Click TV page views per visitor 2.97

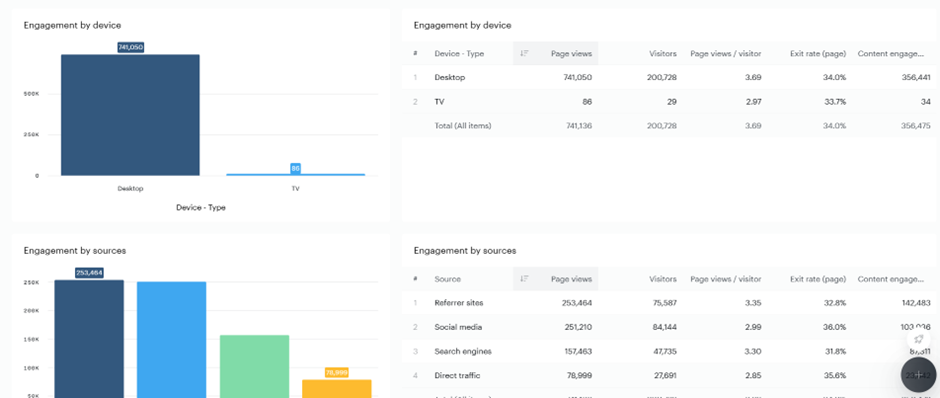754,102
